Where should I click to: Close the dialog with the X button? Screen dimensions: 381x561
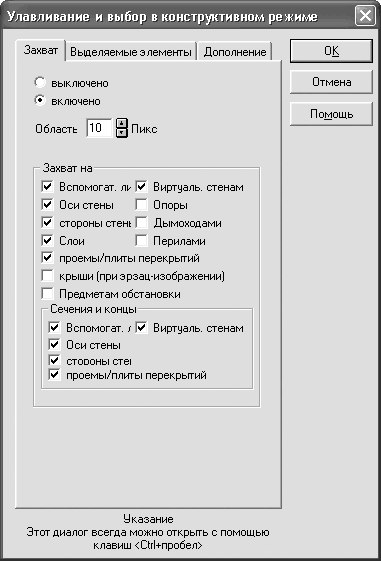[x=365, y=16]
